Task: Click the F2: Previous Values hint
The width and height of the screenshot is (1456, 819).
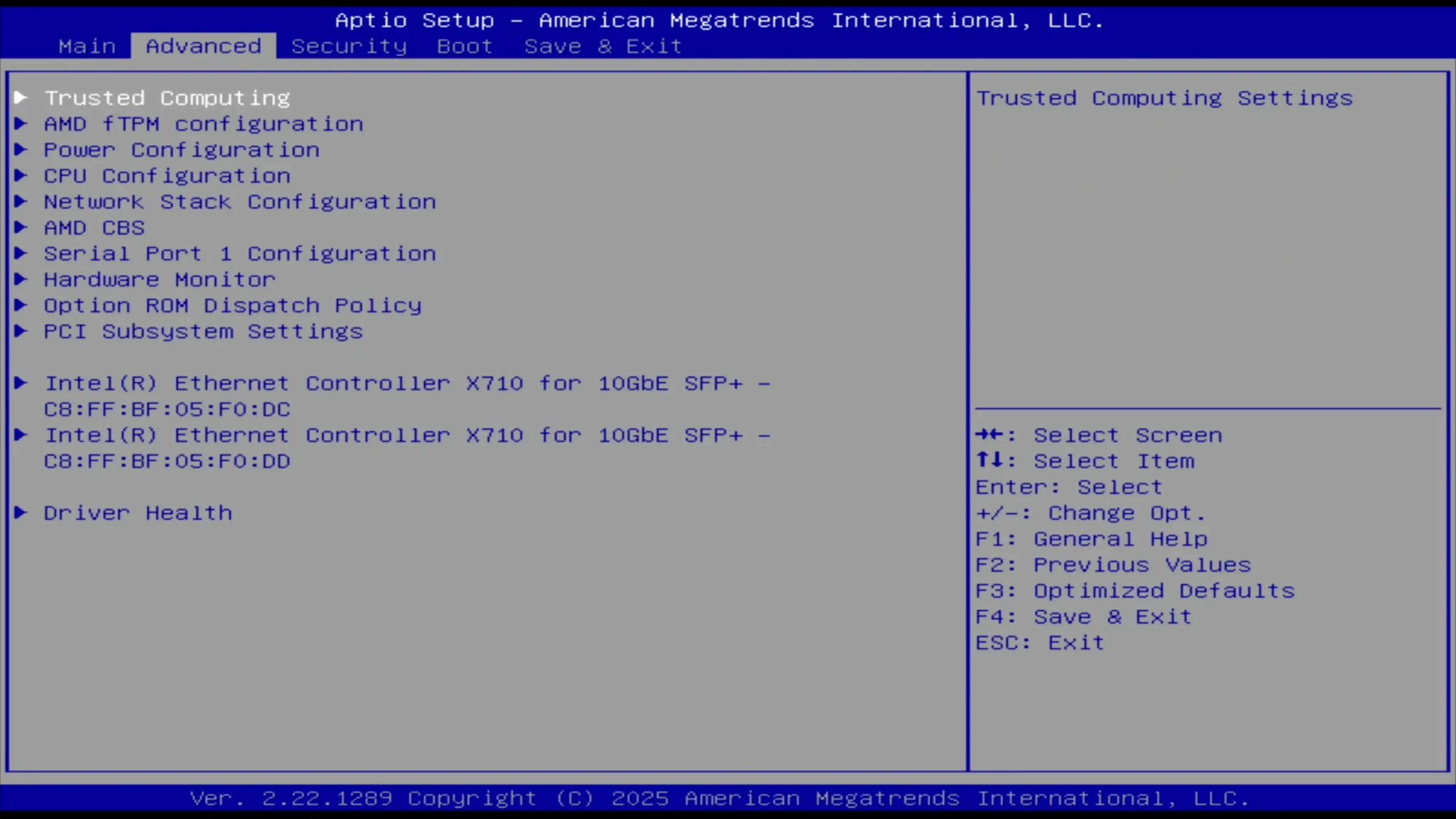Action: 1114,565
